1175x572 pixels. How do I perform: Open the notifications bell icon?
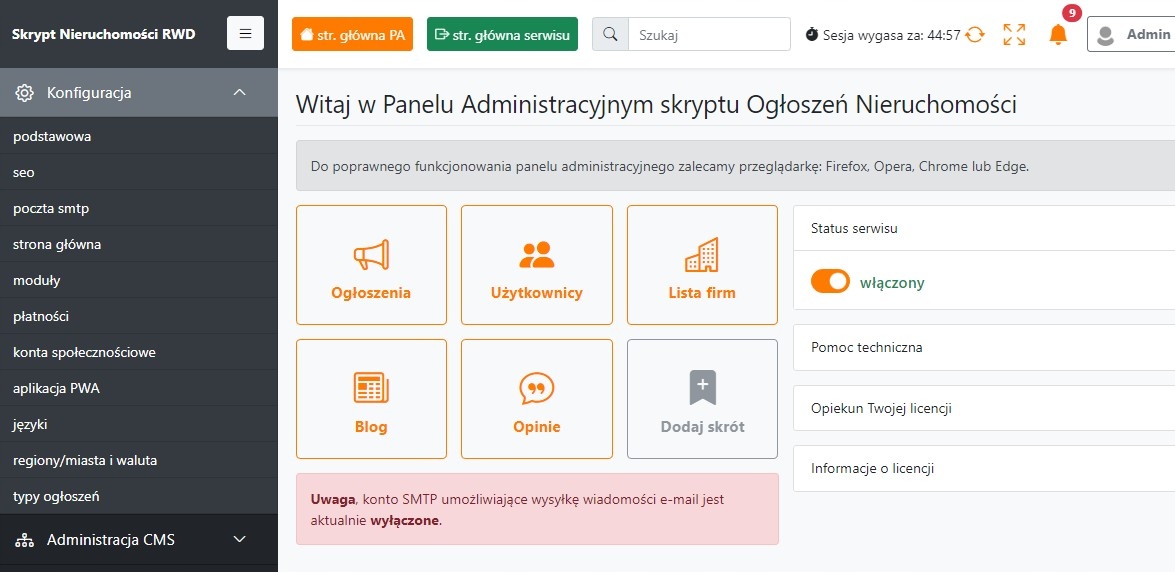click(1058, 35)
